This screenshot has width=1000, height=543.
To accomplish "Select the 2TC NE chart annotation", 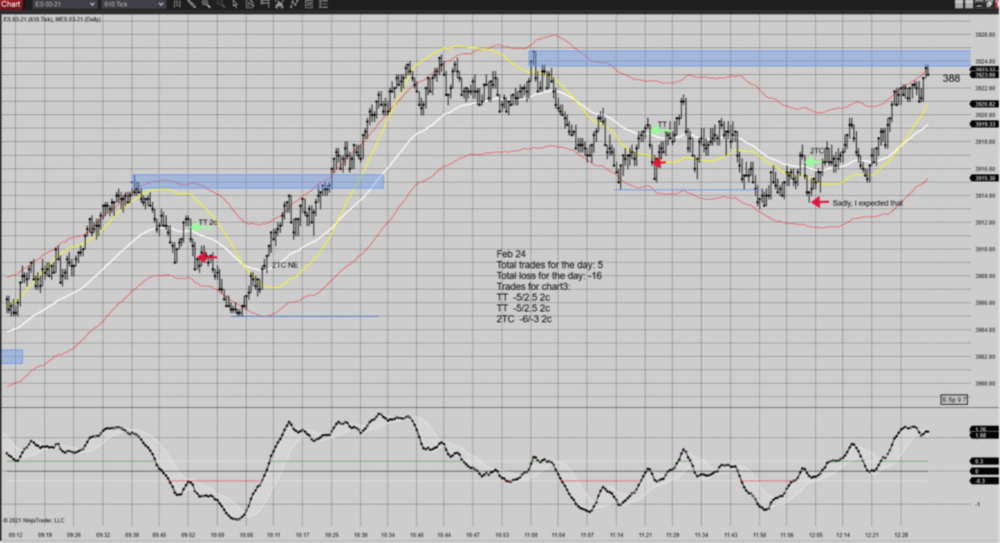I will click(x=285, y=265).
